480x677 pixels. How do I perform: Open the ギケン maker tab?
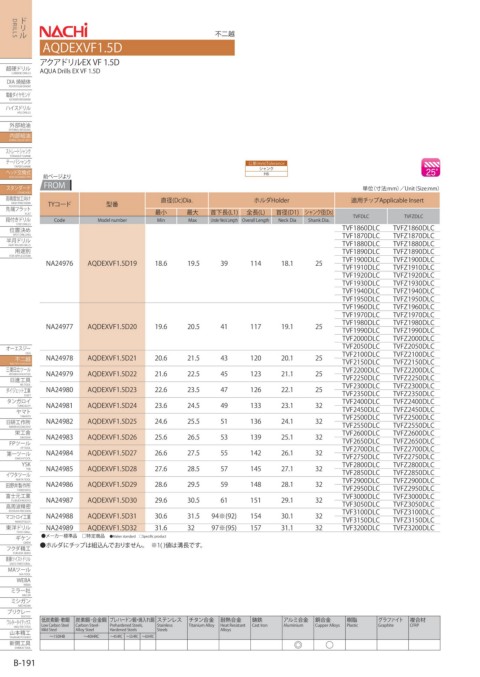tap(16, 539)
